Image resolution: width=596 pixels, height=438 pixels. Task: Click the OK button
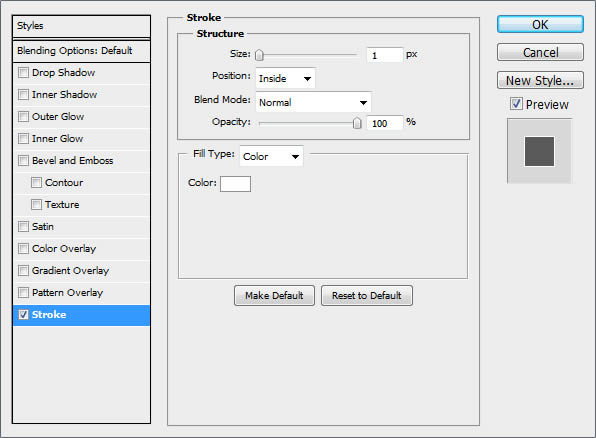[540, 24]
